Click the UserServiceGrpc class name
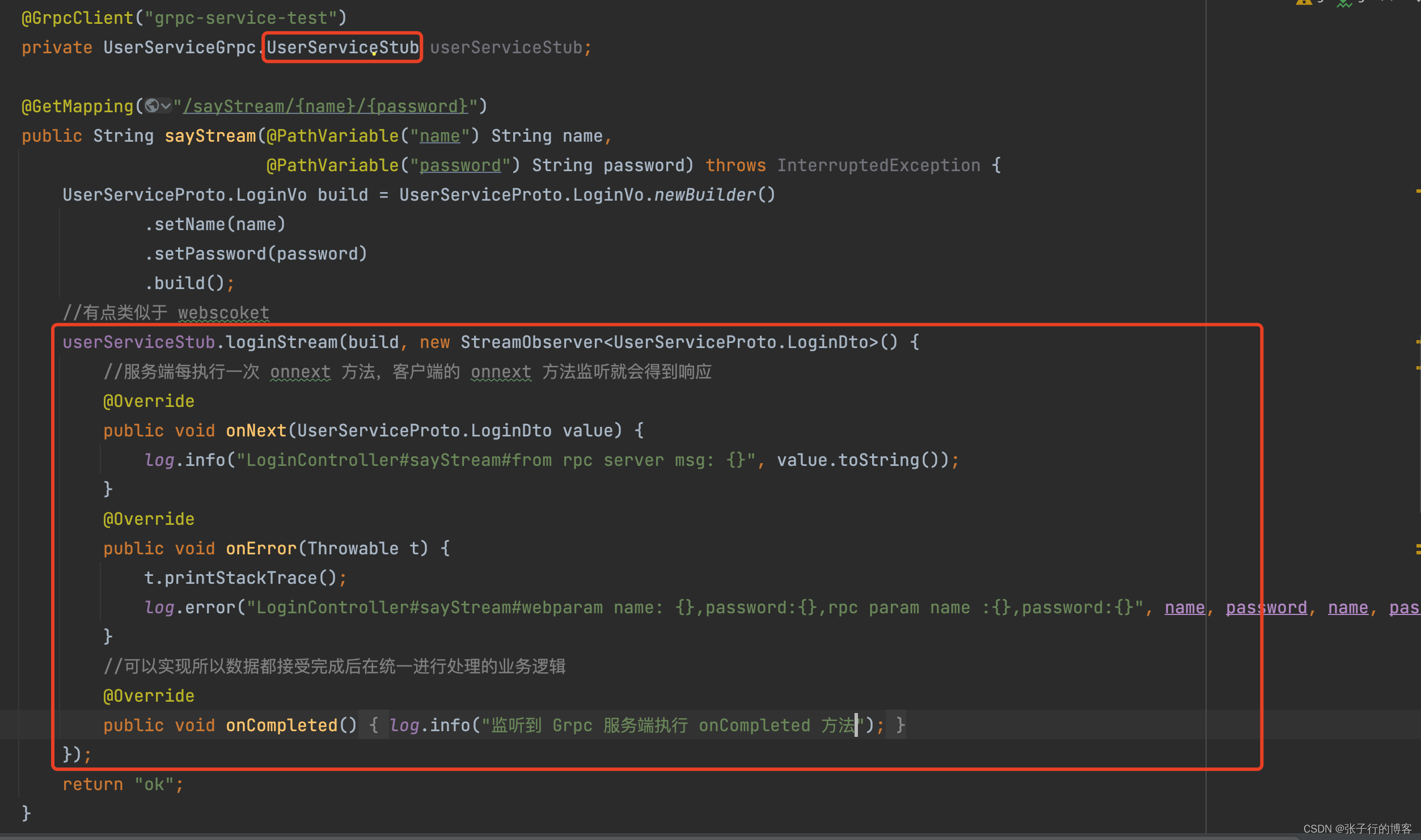Screen dimensions: 1421x840 click(x=180, y=48)
